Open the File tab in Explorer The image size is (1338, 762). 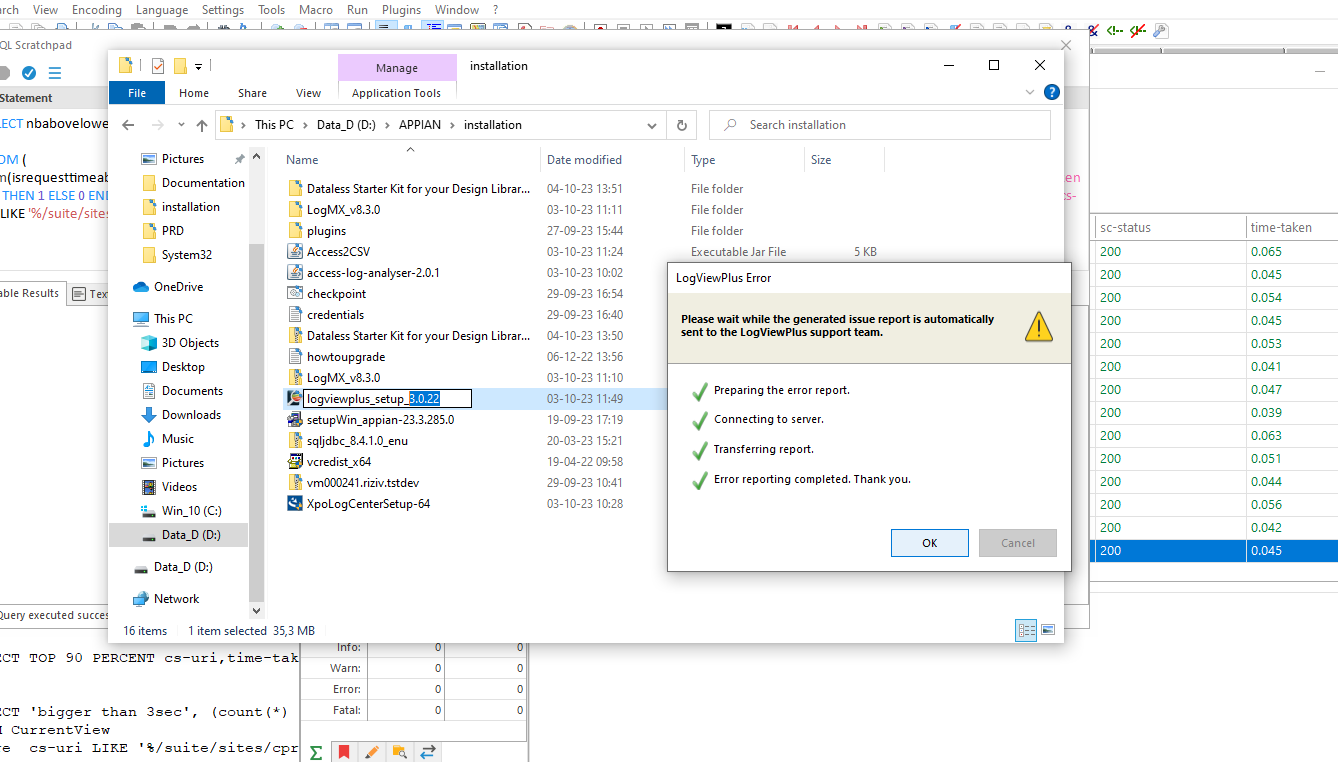point(137,93)
